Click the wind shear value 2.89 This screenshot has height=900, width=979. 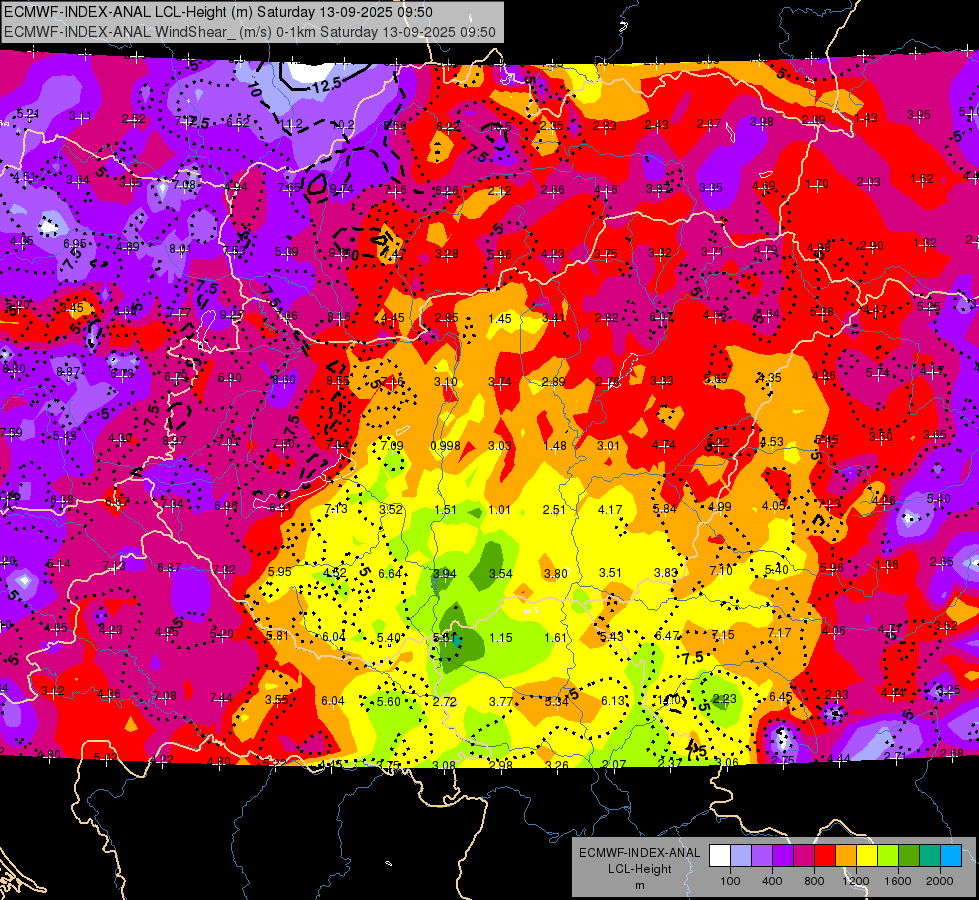point(554,381)
